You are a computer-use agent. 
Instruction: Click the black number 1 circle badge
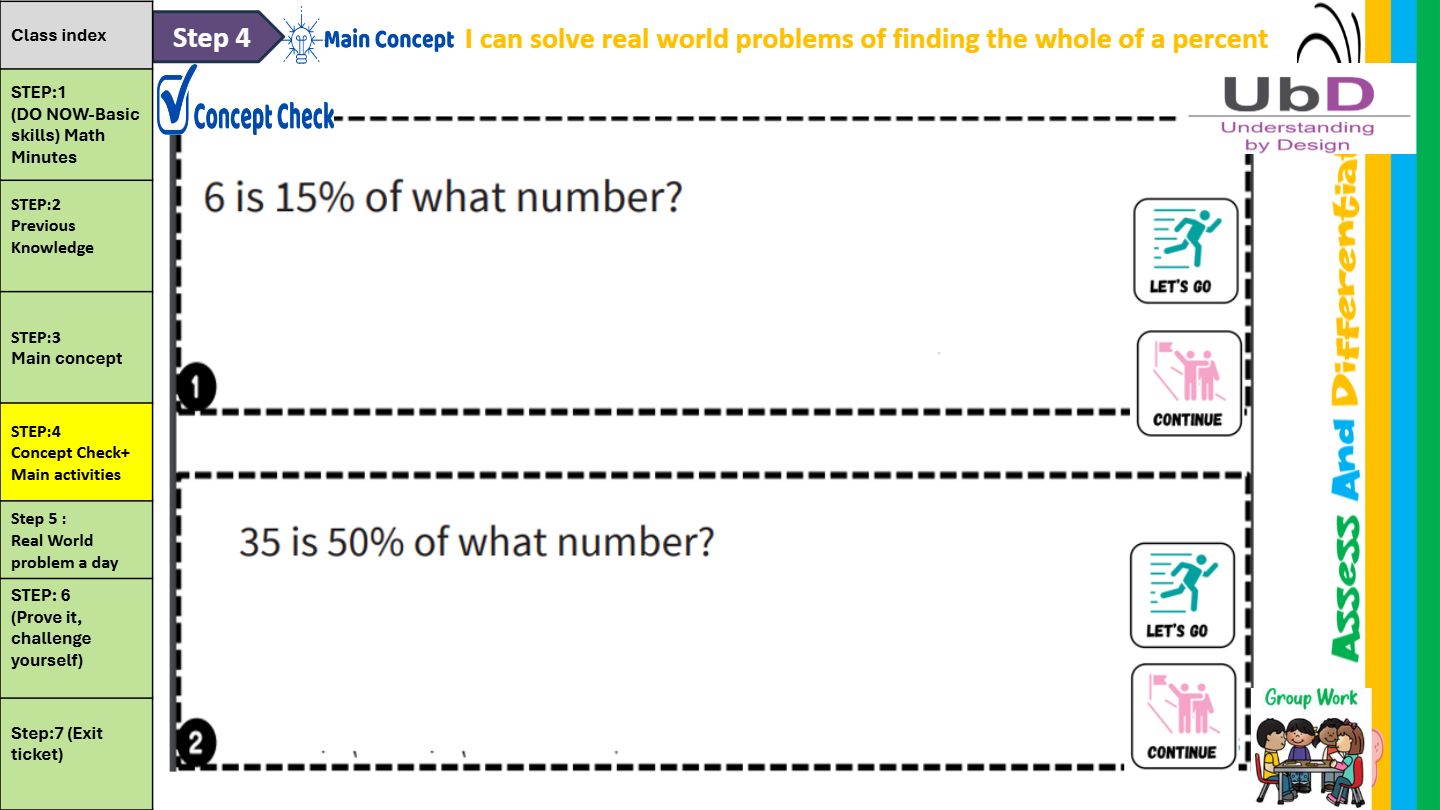point(196,388)
